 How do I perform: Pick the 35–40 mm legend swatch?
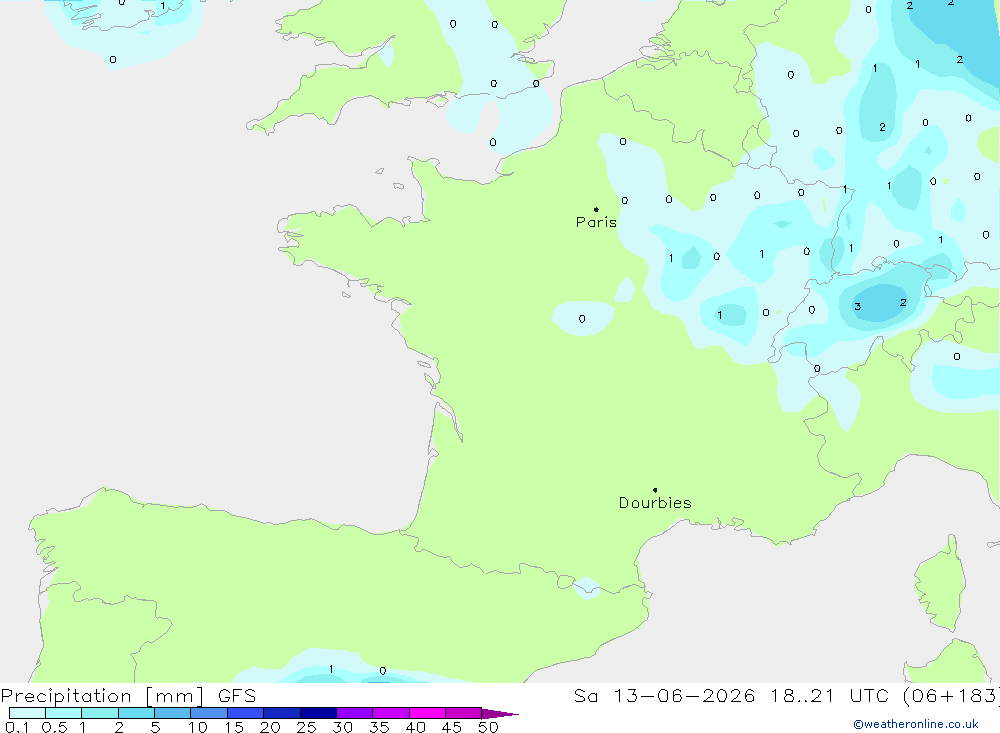point(391,713)
